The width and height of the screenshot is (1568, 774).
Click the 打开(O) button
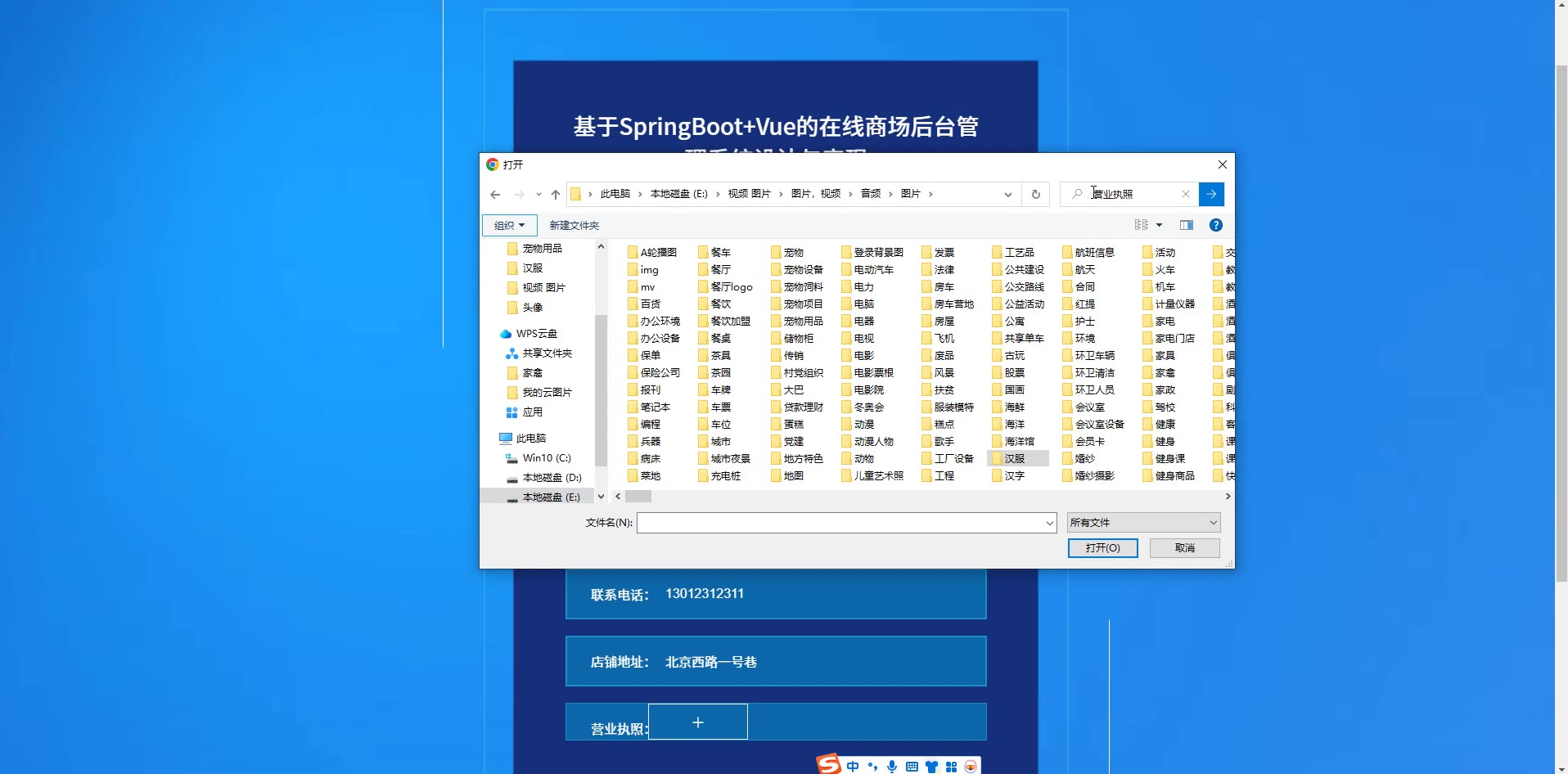[1103, 548]
